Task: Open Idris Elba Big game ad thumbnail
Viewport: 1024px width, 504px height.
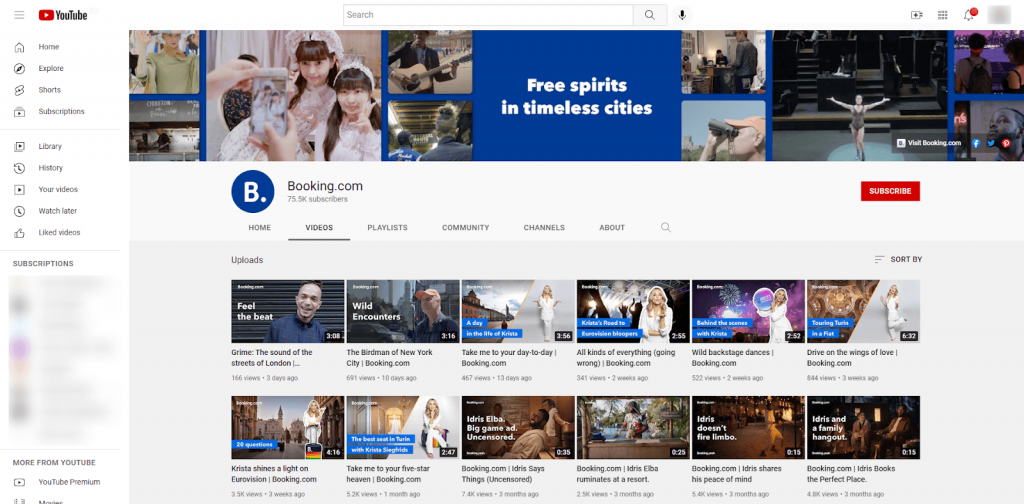Action: (x=518, y=428)
